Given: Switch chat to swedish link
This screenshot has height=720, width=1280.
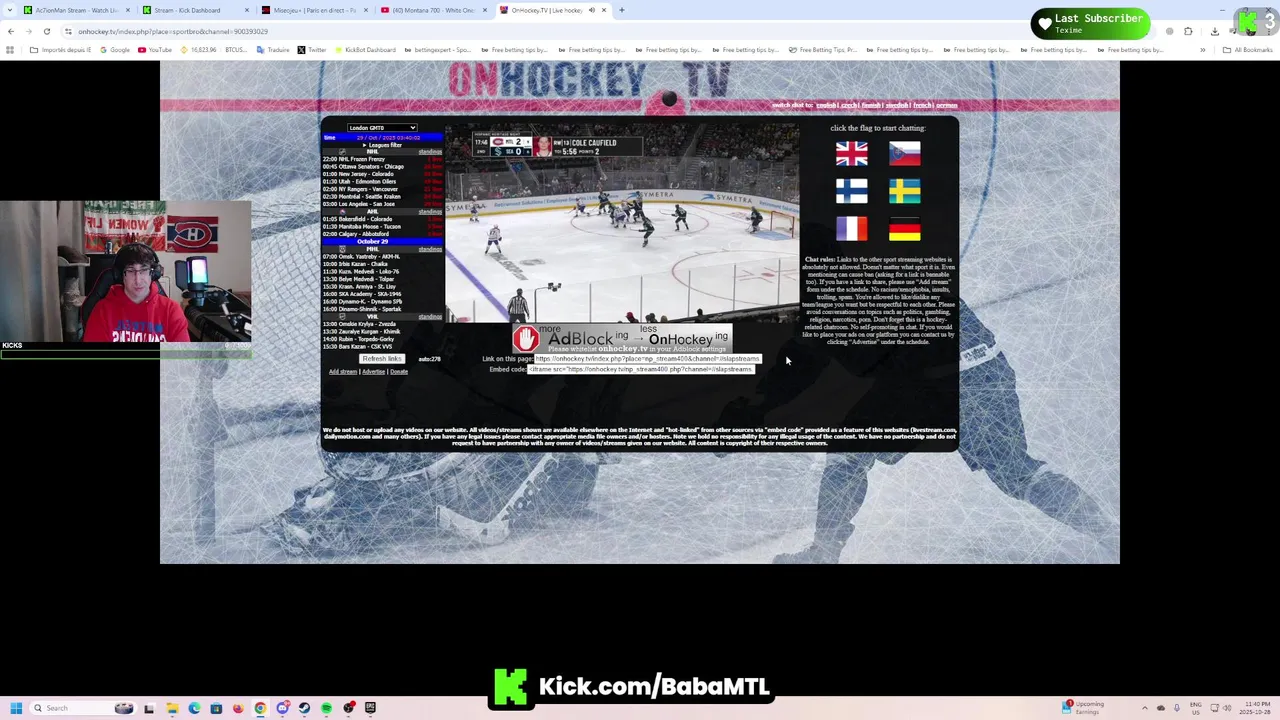Looking at the screenshot, I should click(897, 105).
